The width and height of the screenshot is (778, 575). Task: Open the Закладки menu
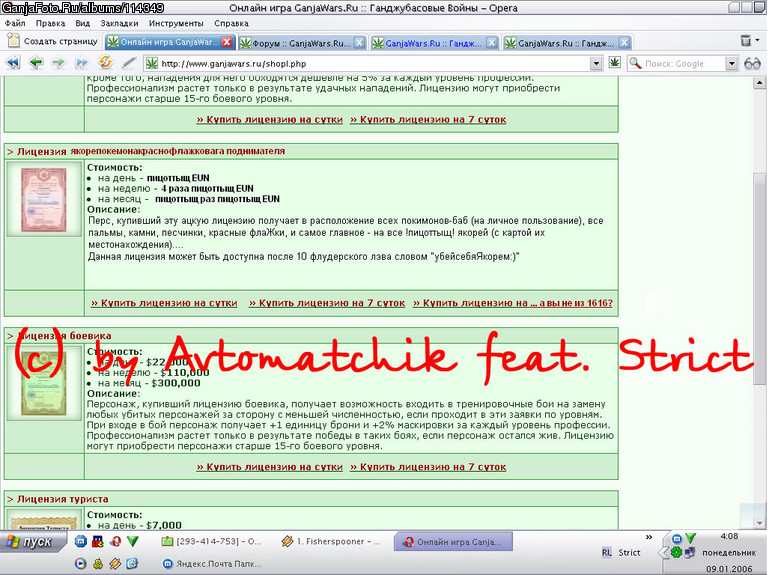(119, 23)
